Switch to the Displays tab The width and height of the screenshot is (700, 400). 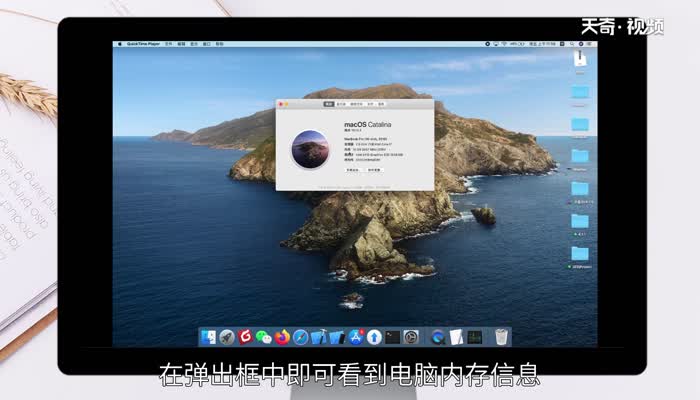(x=341, y=103)
